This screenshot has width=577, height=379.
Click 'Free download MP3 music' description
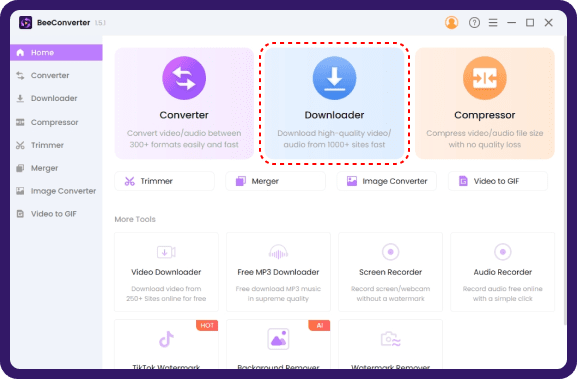coord(278,294)
